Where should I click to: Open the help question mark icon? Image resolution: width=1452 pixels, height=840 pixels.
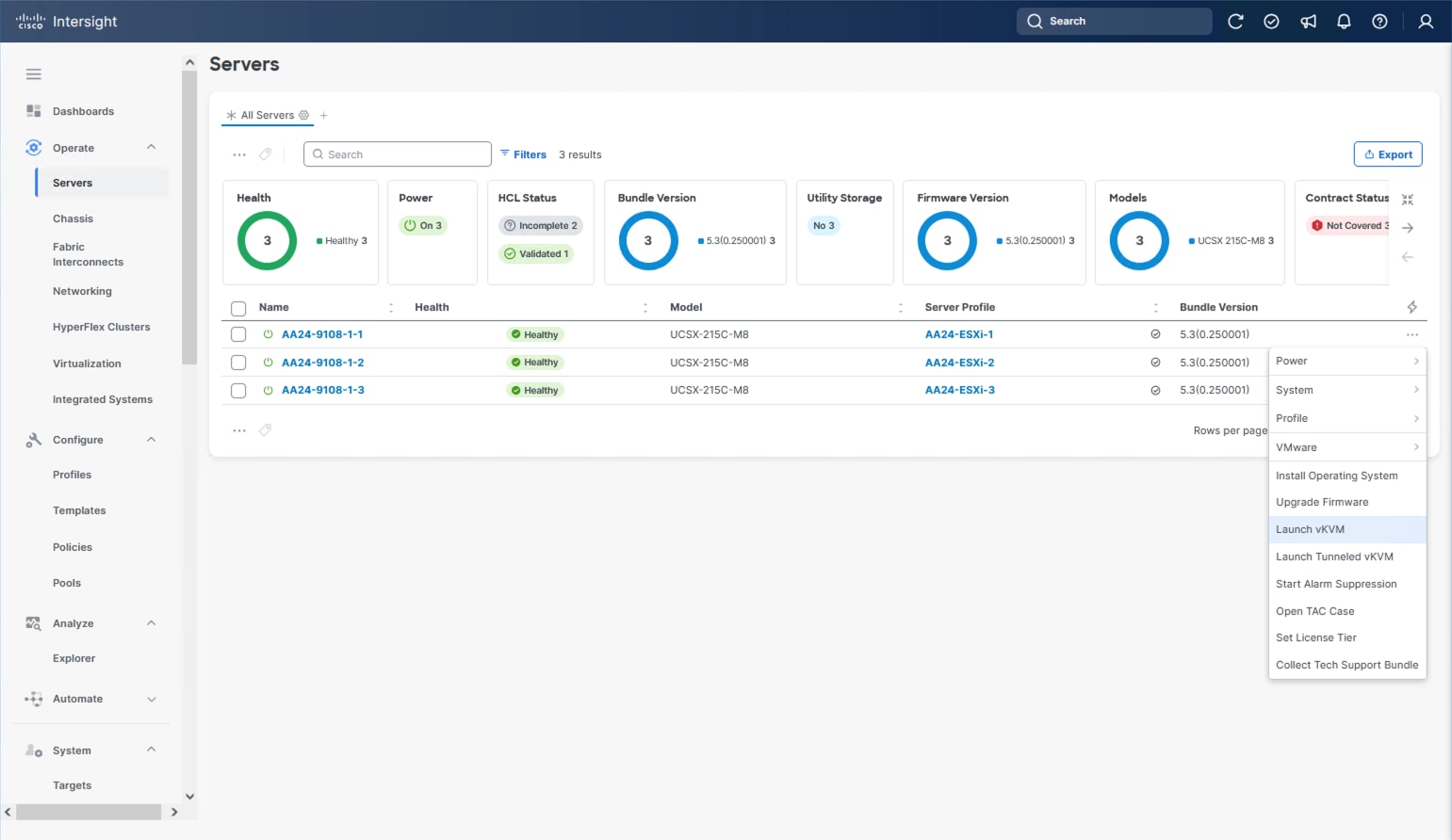point(1379,22)
